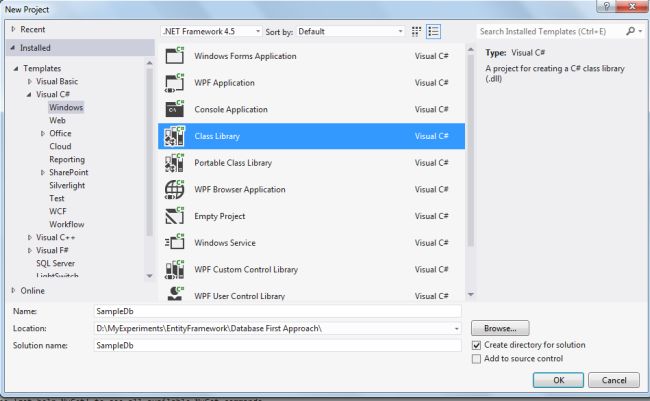Click the Cancel button
This screenshot has height=401, width=650.
(x=614, y=380)
